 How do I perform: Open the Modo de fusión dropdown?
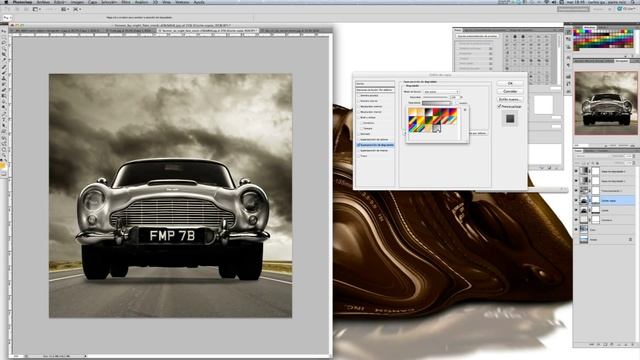(441, 92)
